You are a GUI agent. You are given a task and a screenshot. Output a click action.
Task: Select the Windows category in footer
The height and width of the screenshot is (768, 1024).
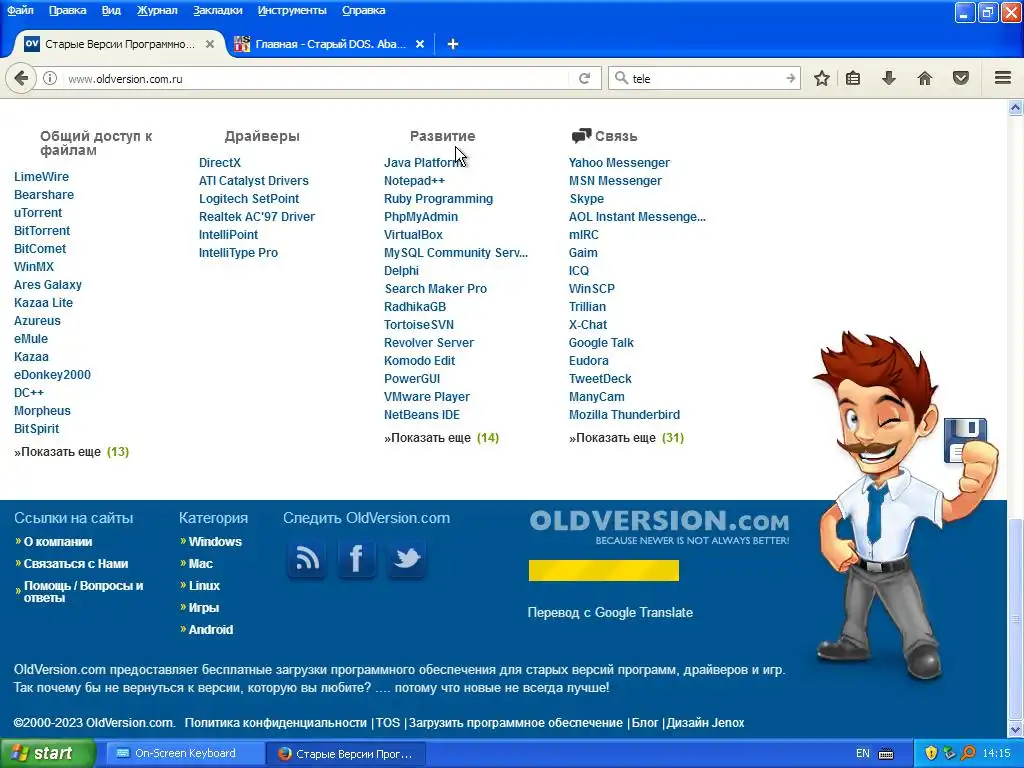click(x=215, y=541)
